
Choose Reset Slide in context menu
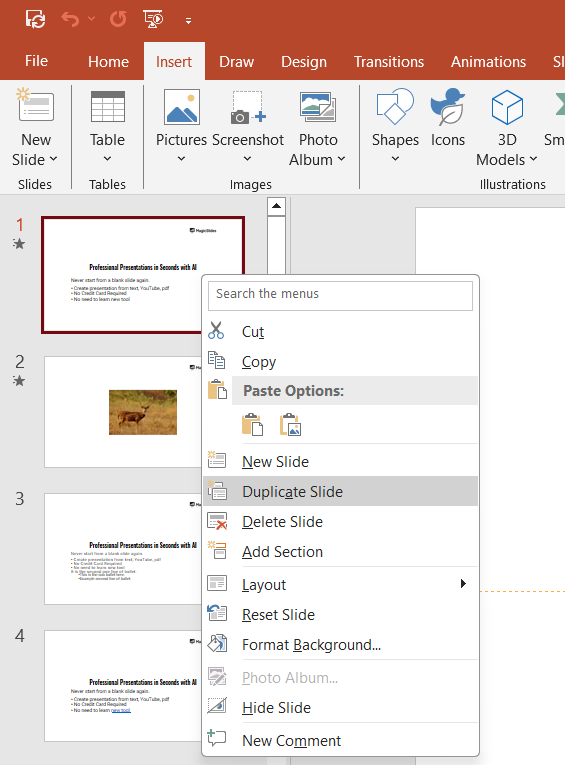(x=341, y=614)
